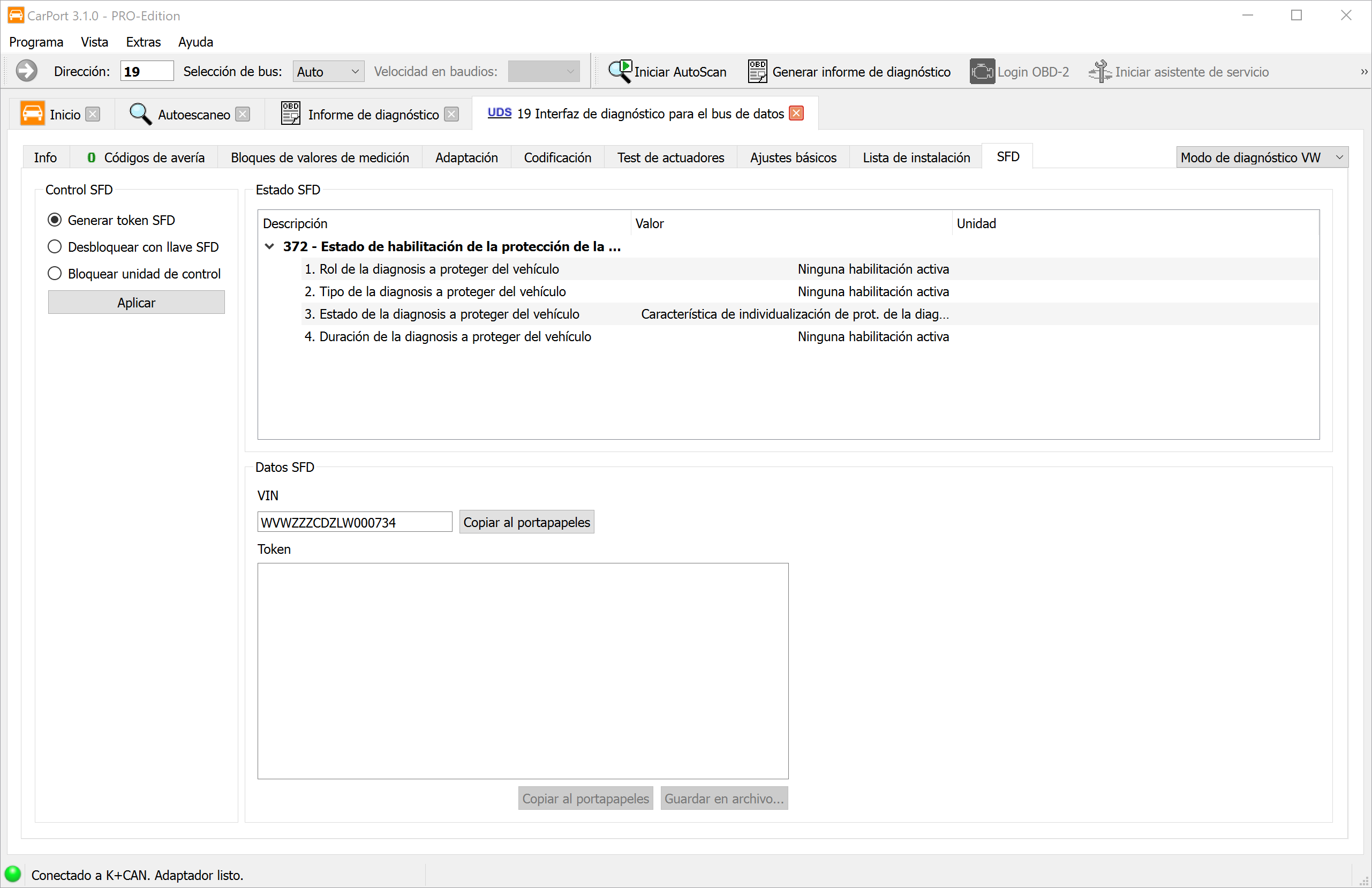Choose Desbloquear con llave SFD
The image size is (1372, 888).
pos(55,247)
